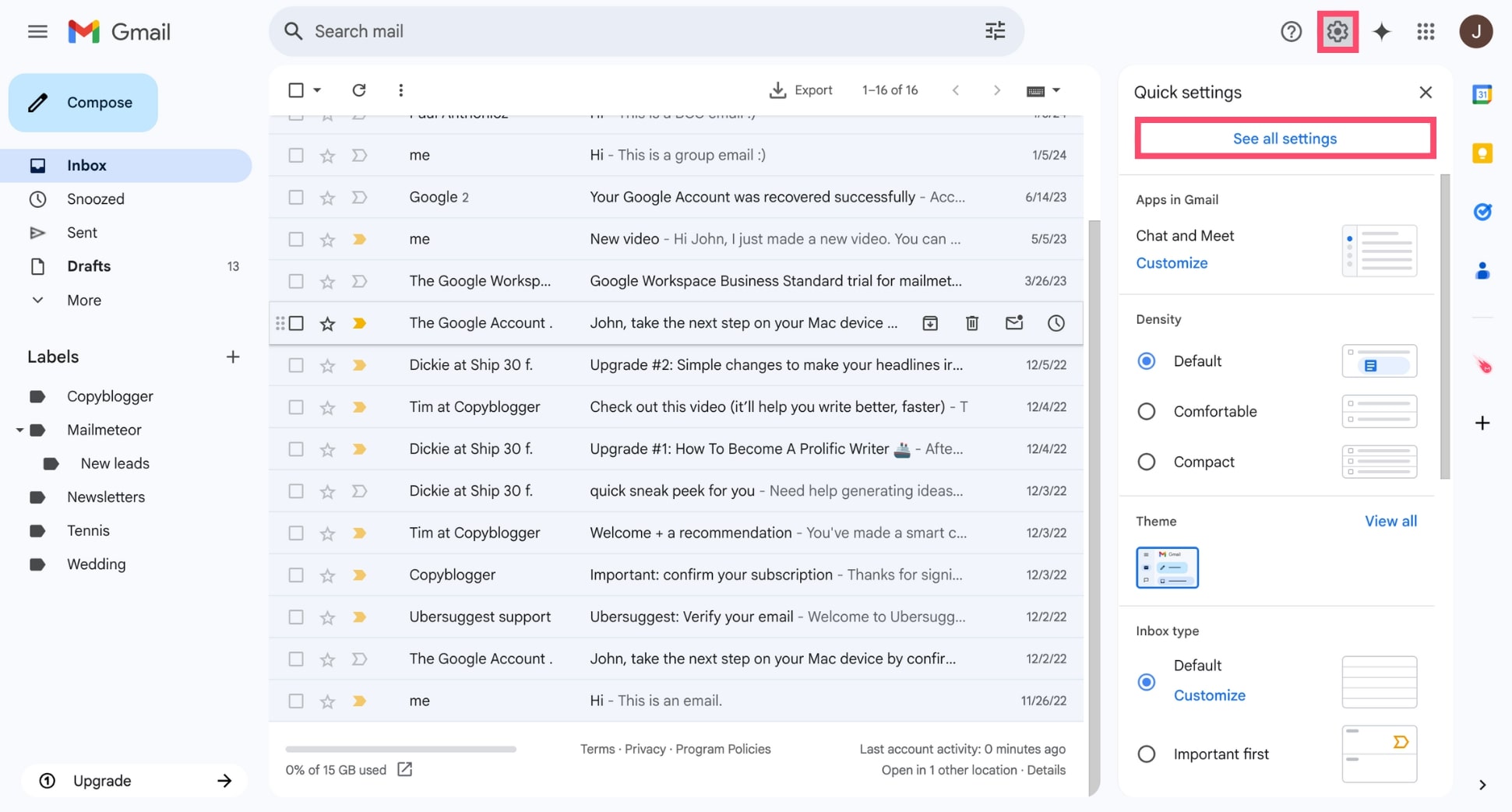Delete the hovered Google Account email
Screen dimensions: 1512x812
pos(972,323)
